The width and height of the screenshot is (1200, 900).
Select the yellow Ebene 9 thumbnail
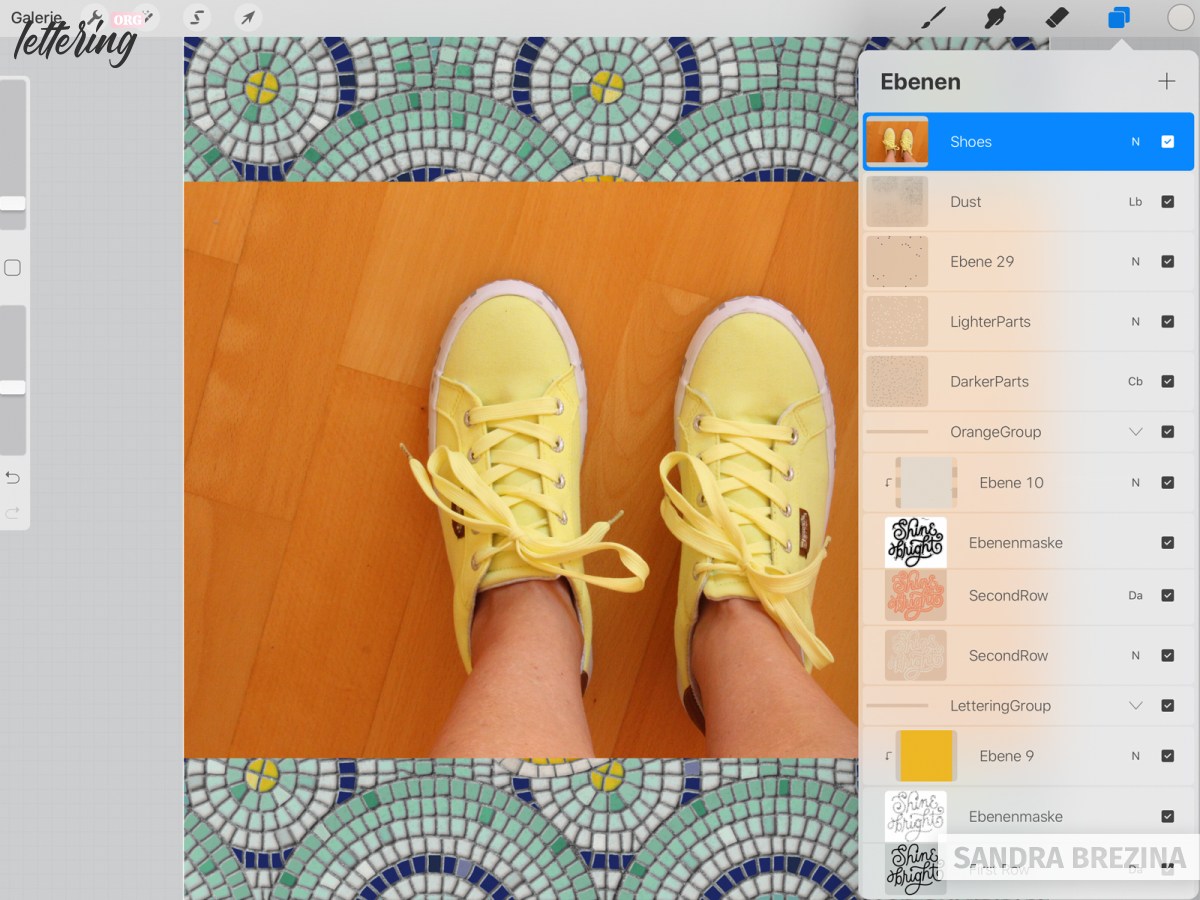click(x=926, y=756)
